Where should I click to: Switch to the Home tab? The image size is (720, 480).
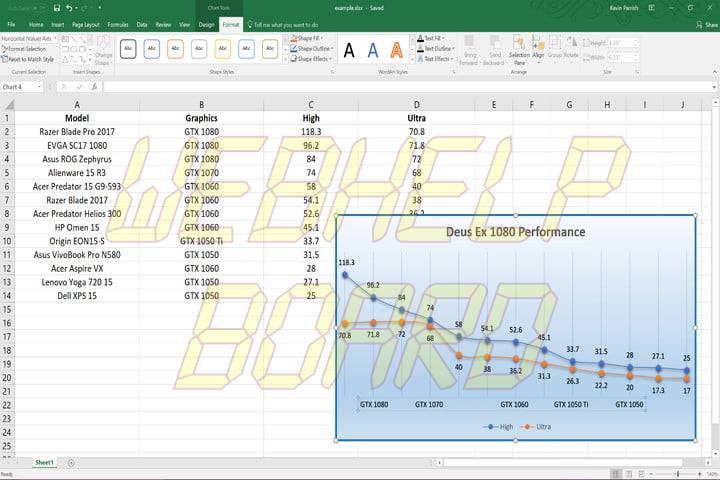click(x=36, y=24)
